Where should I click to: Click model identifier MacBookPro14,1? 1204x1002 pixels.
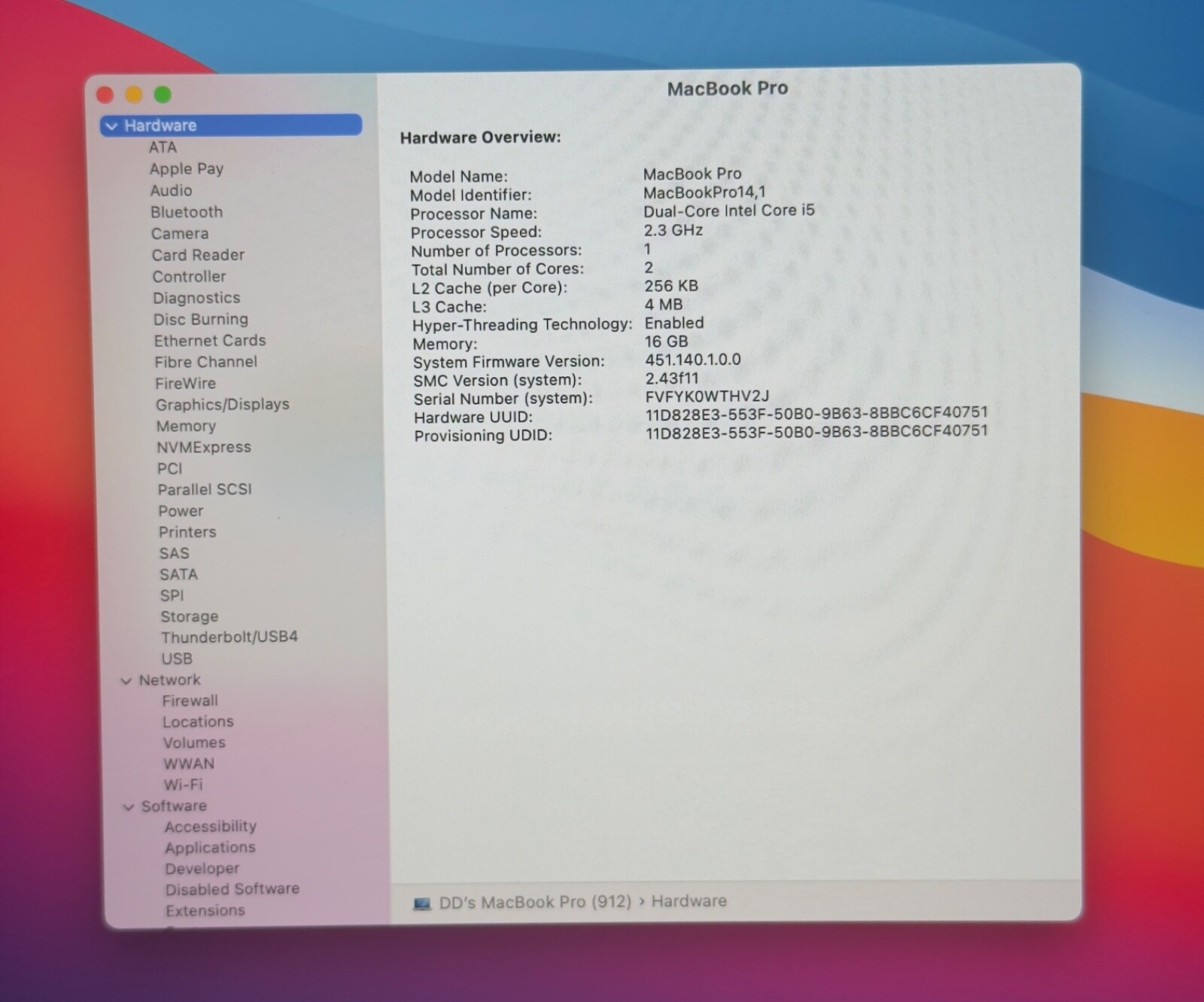click(x=704, y=193)
